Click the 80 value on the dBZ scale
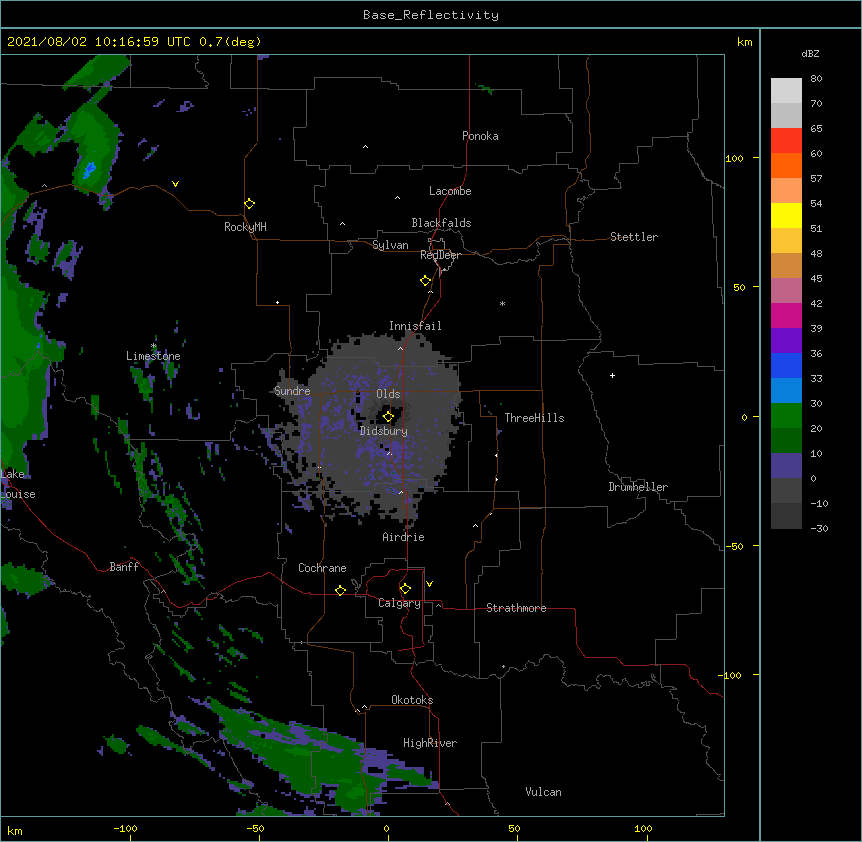The width and height of the screenshot is (862, 842). tap(816, 79)
